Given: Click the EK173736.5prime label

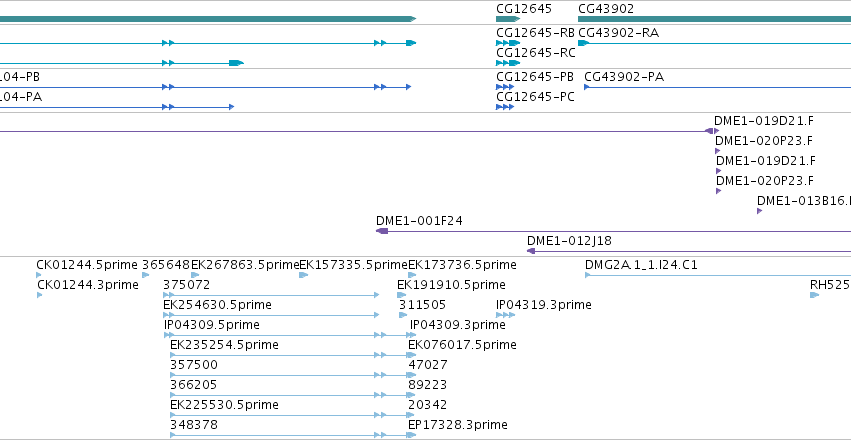Looking at the screenshot, I should [x=462, y=265].
